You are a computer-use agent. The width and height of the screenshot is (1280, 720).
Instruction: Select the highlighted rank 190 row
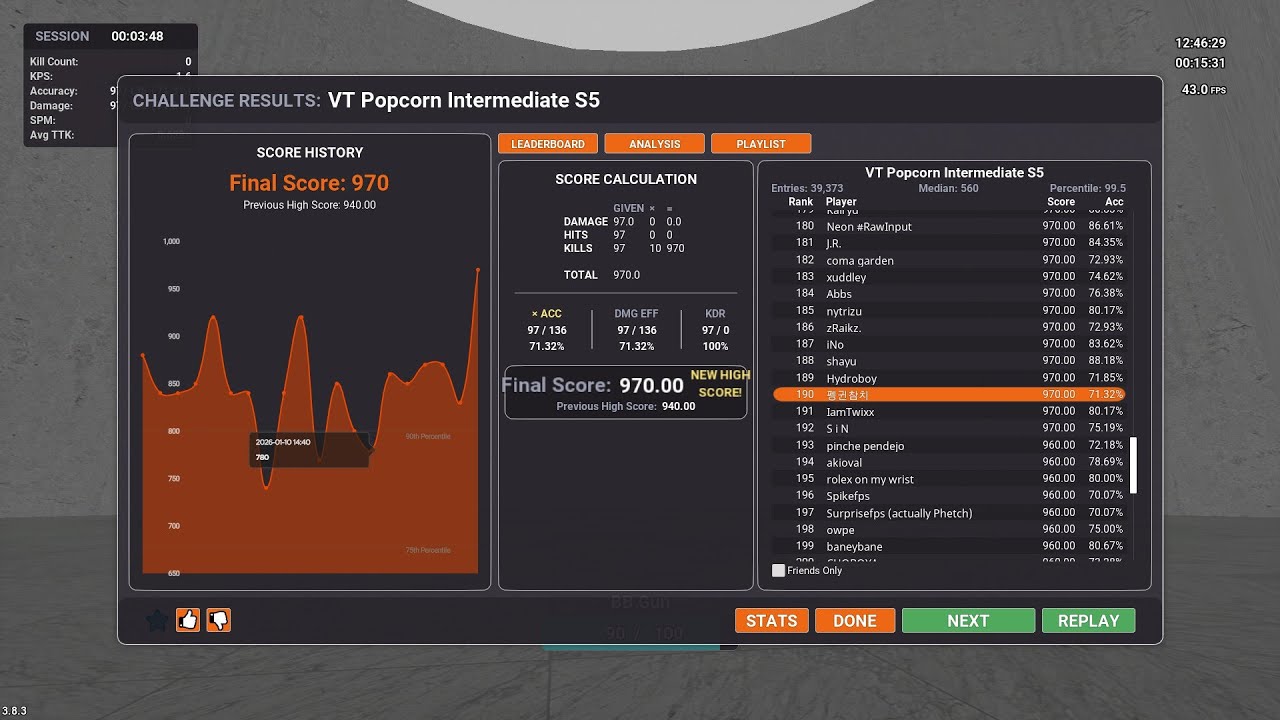pos(949,395)
